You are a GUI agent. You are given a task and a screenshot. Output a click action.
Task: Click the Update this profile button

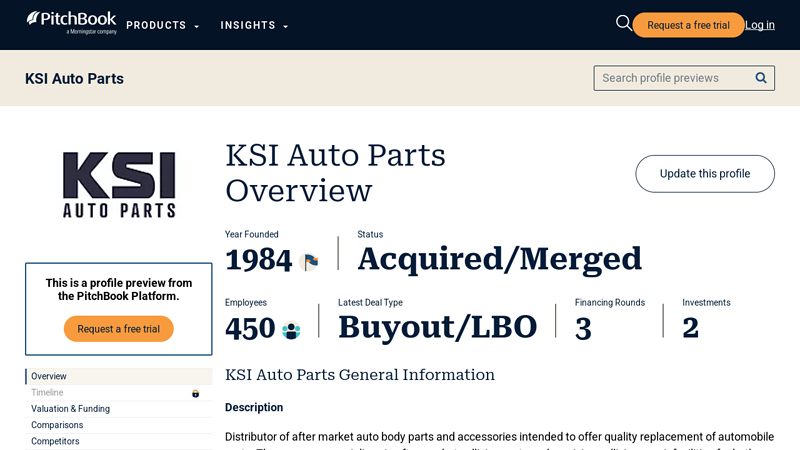click(705, 174)
